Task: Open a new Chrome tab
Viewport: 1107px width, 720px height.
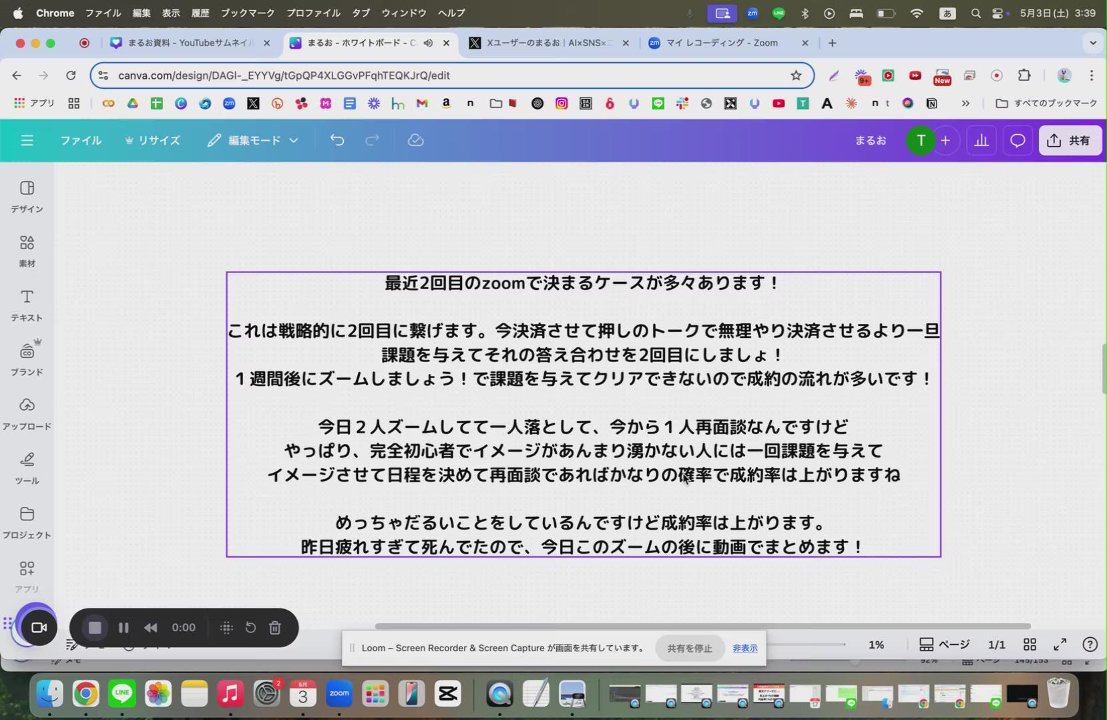Action: 832,43
